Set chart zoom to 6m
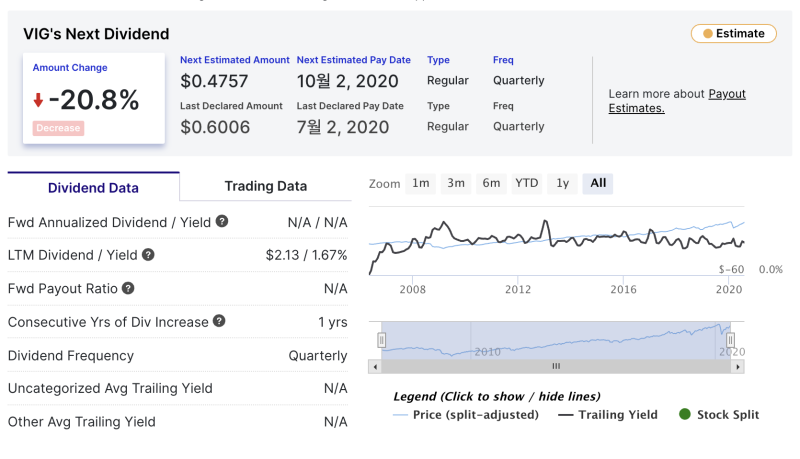Screen dimensions: 800x459 pos(491,184)
